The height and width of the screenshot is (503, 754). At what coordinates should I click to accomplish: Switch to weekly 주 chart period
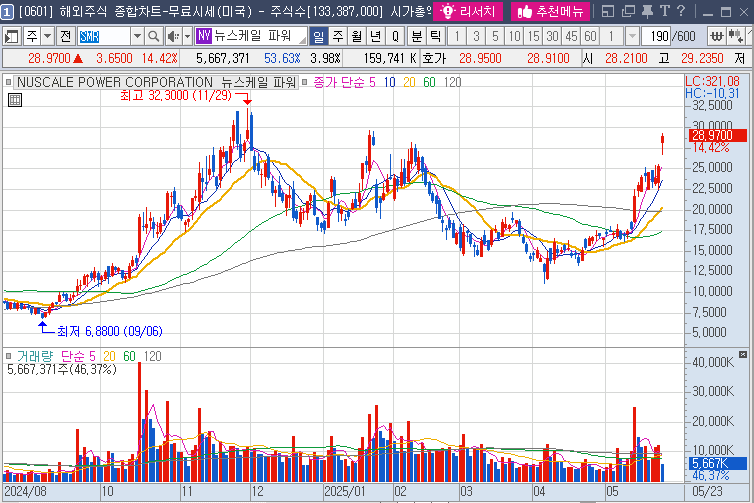tap(338, 36)
